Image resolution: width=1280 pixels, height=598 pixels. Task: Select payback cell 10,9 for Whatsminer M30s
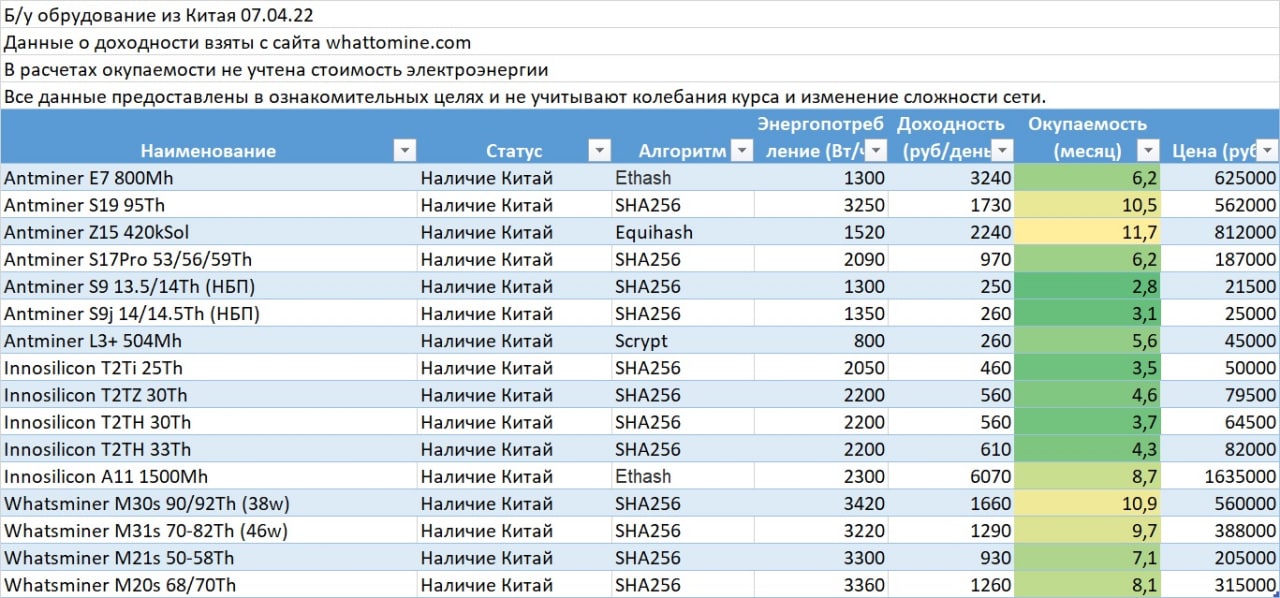[x=1088, y=503]
